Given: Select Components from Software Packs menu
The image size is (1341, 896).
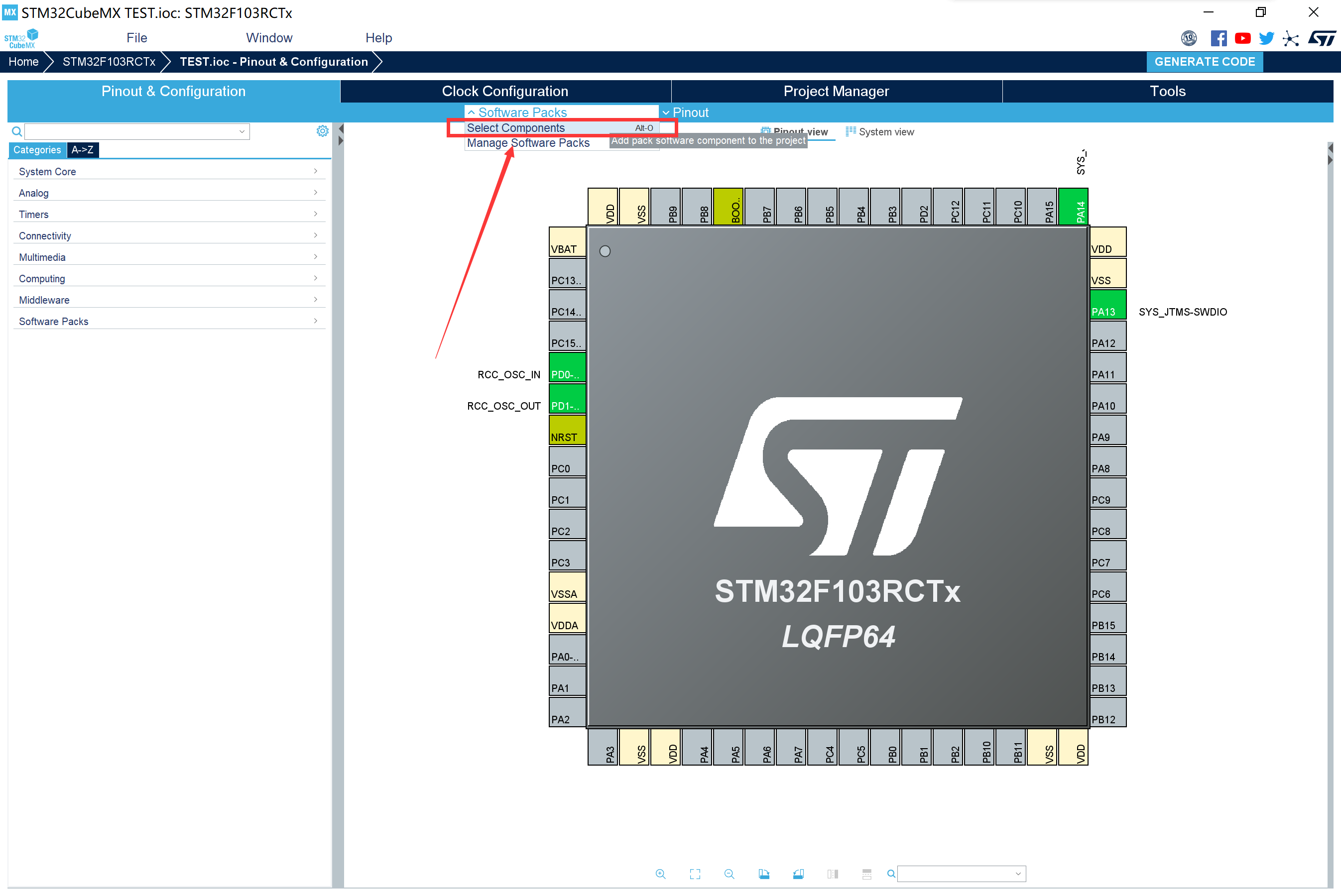Looking at the screenshot, I should pos(515,127).
